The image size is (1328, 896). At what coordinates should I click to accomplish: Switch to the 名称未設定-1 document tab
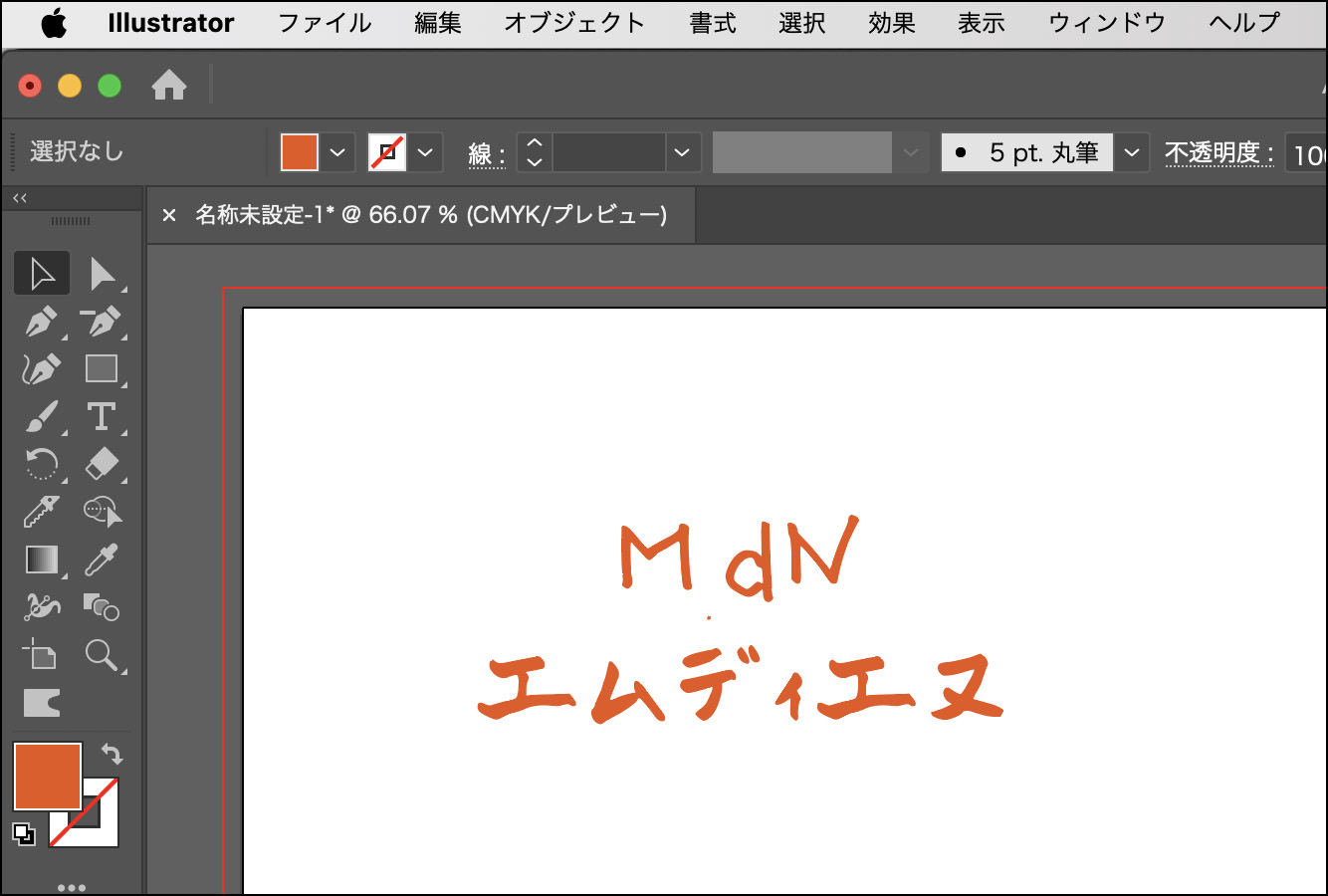[x=430, y=215]
